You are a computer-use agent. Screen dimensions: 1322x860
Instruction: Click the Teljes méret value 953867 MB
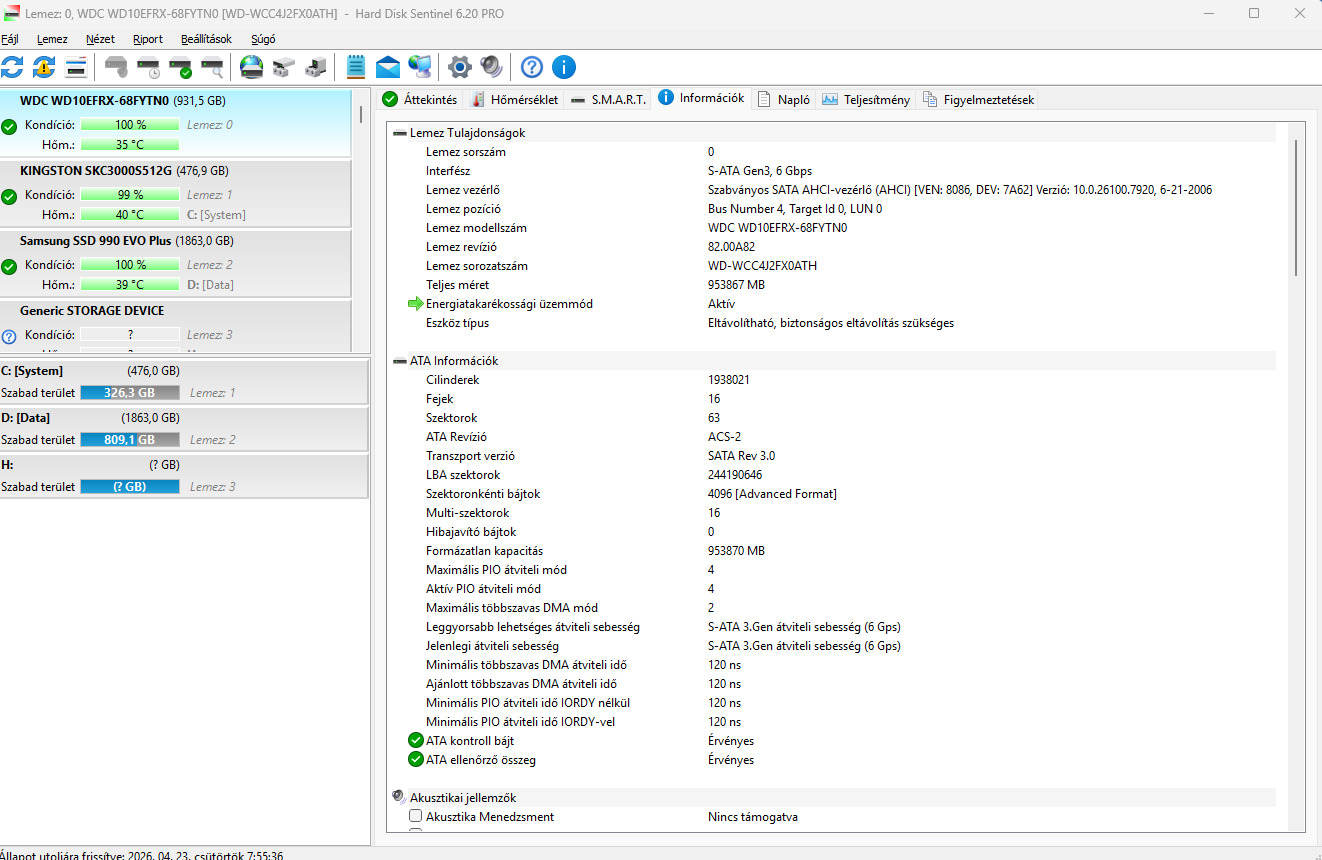737,285
